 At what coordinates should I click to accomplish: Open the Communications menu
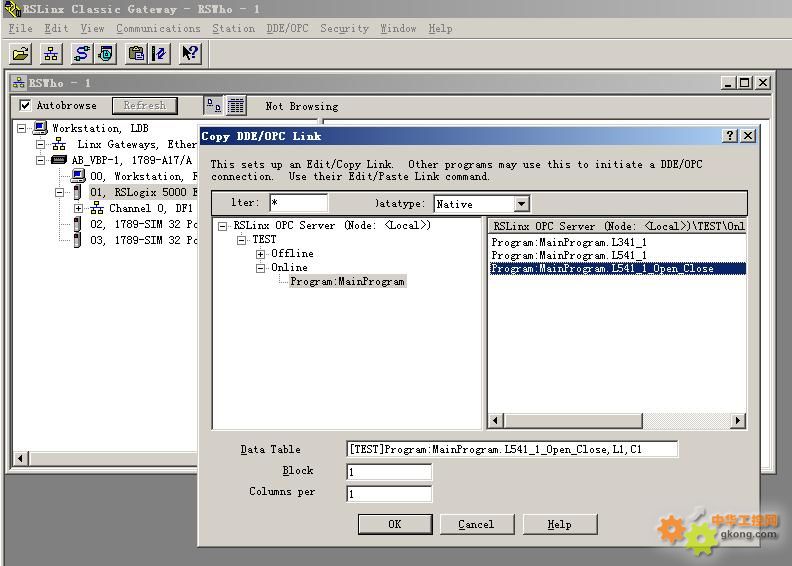tap(159, 28)
